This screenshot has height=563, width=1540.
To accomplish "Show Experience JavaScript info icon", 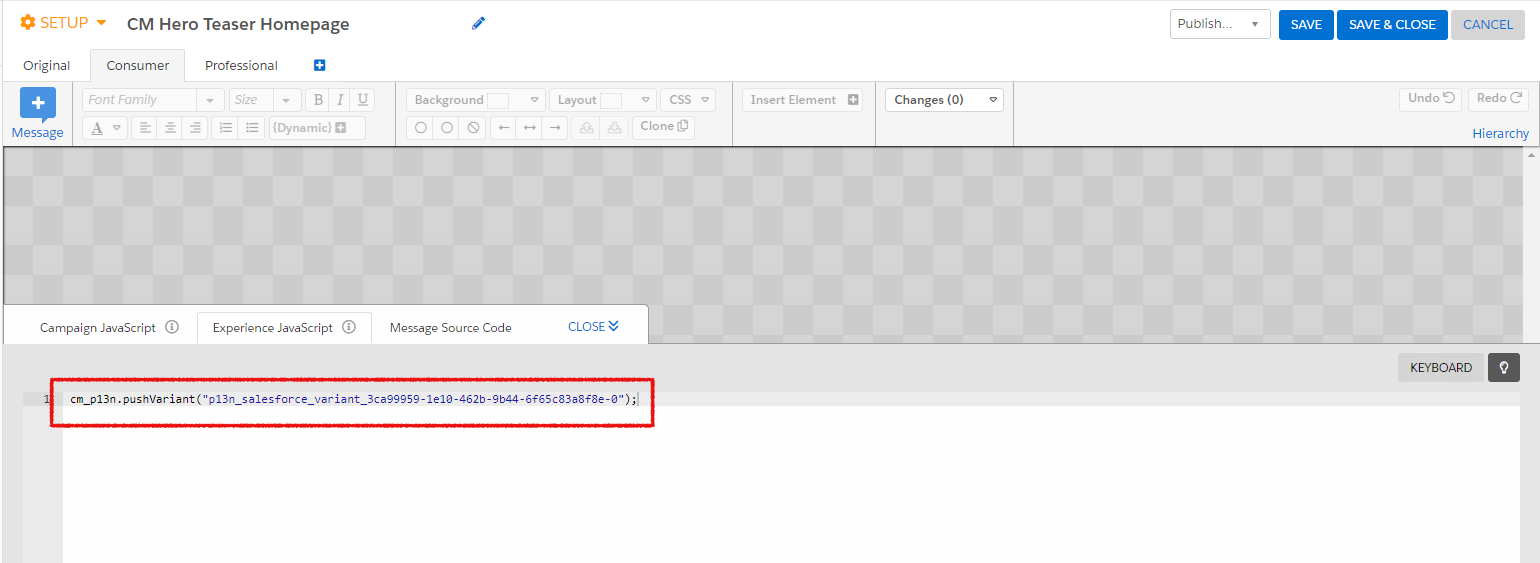I will [349, 327].
